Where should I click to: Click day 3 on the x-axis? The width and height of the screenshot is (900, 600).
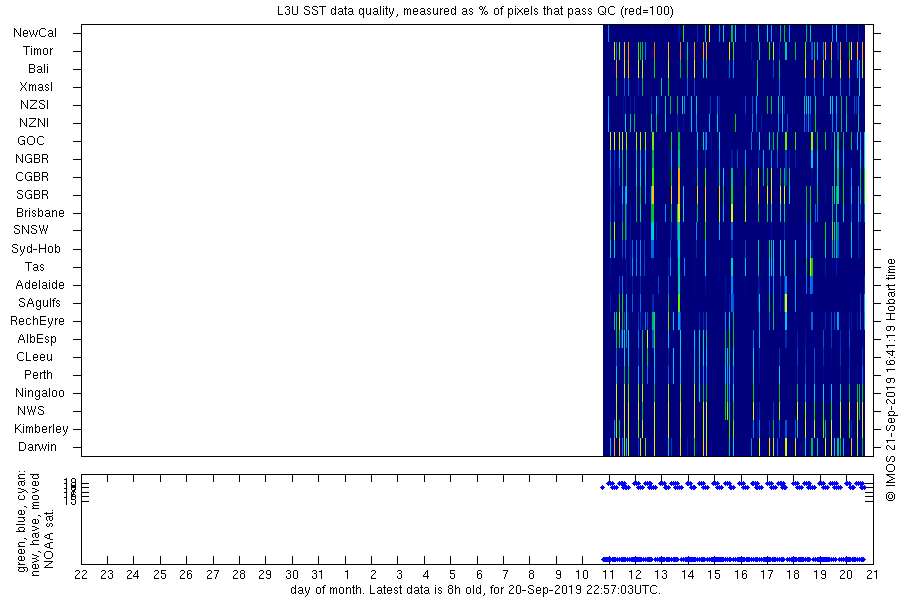(399, 575)
